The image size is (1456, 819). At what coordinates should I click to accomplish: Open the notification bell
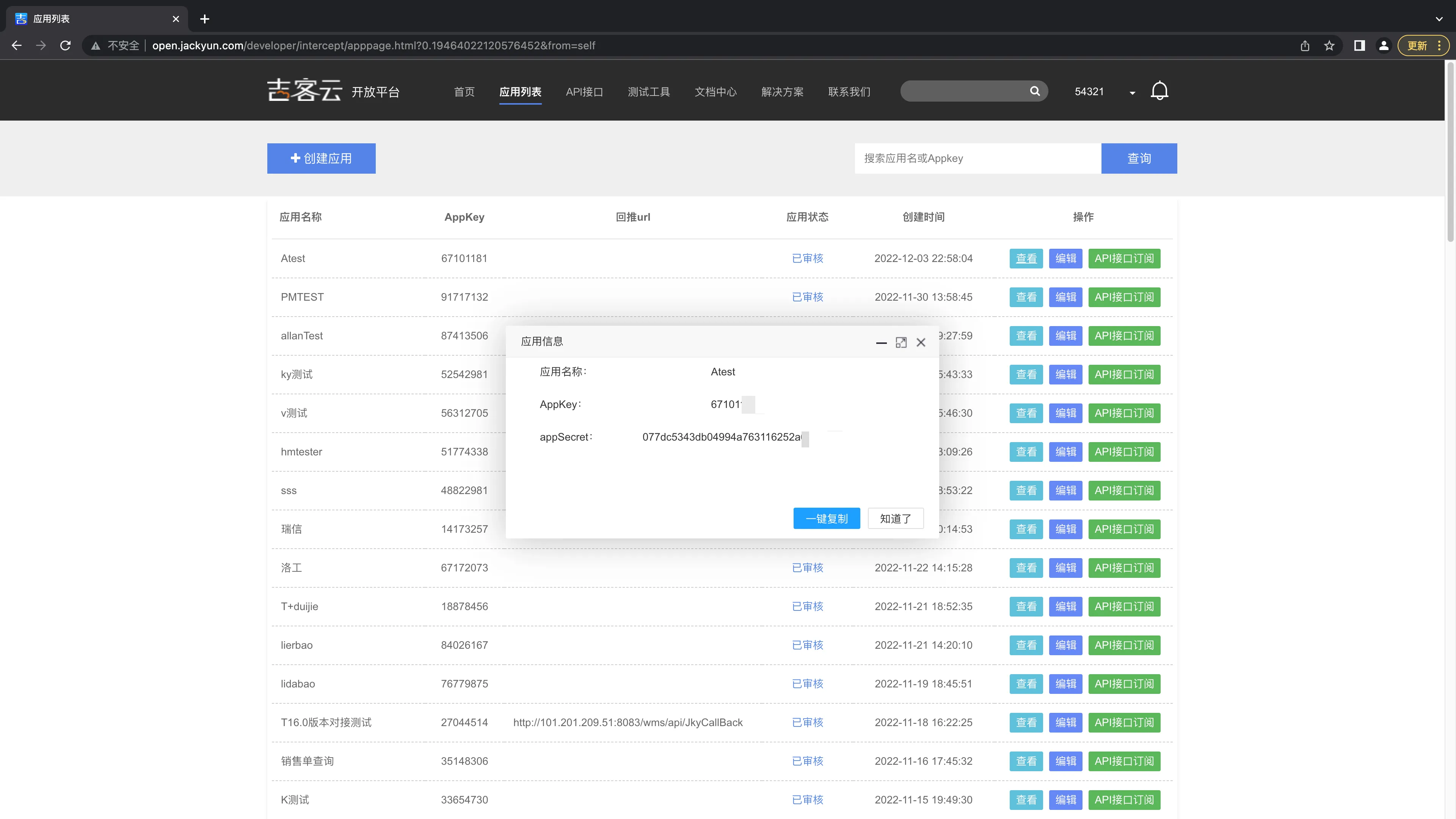tap(1159, 91)
